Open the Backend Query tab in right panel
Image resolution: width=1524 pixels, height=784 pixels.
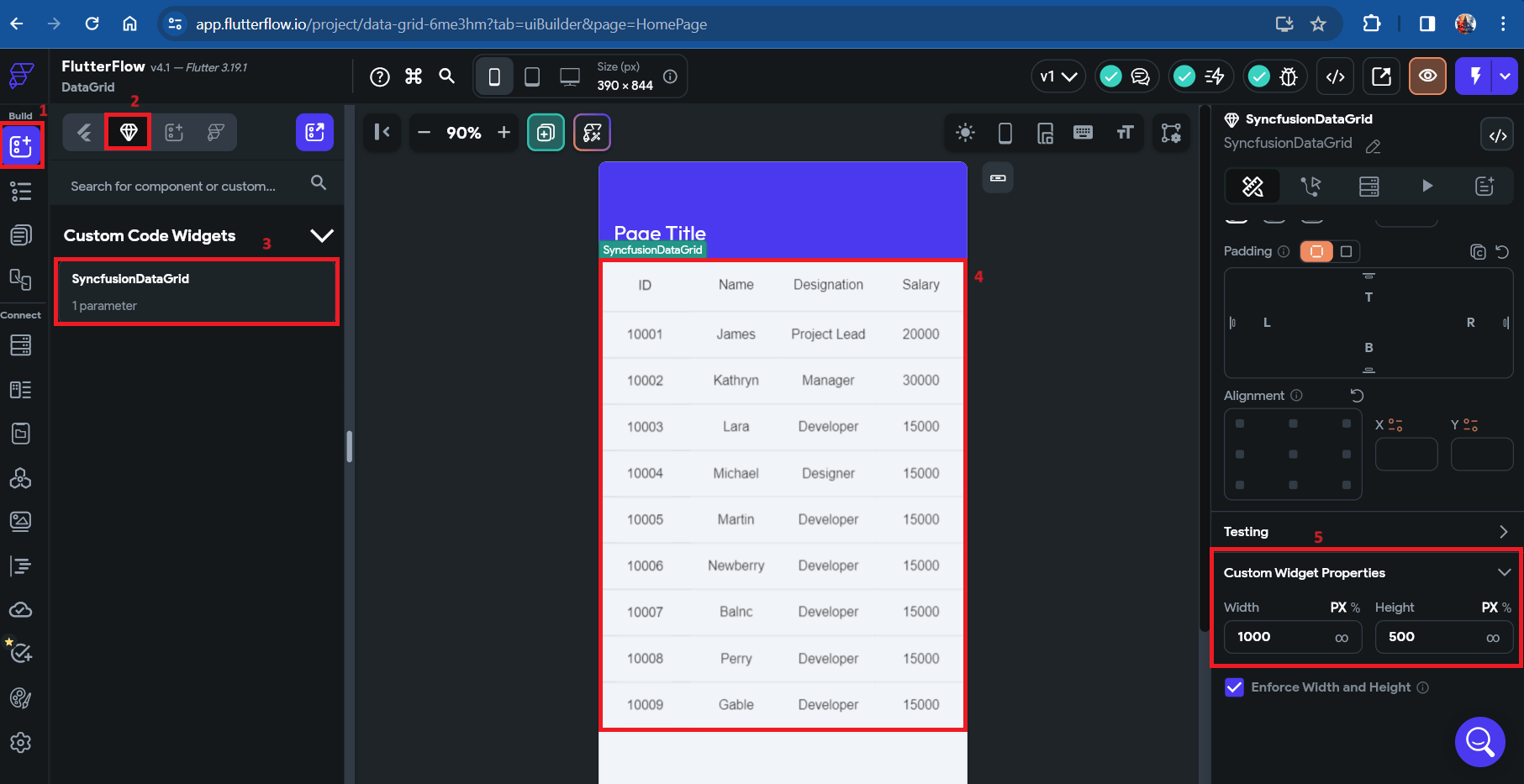[1368, 186]
